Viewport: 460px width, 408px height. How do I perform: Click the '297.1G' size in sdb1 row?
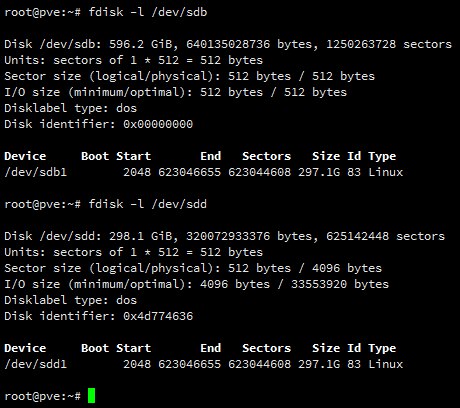click(x=319, y=172)
